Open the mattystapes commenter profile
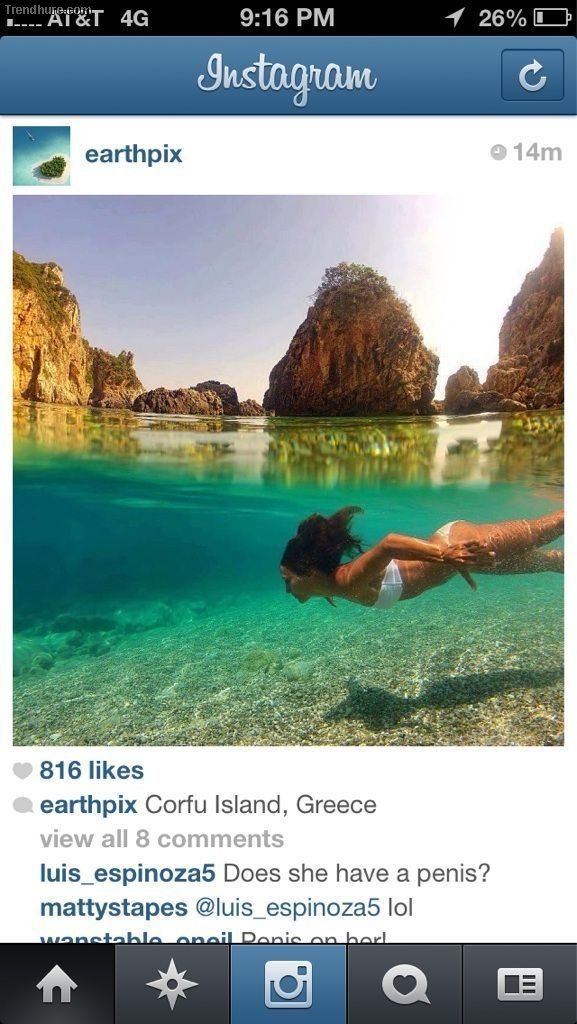This screenshot has width=577, height=1024. pyautogui.click(x=114, y=908)
